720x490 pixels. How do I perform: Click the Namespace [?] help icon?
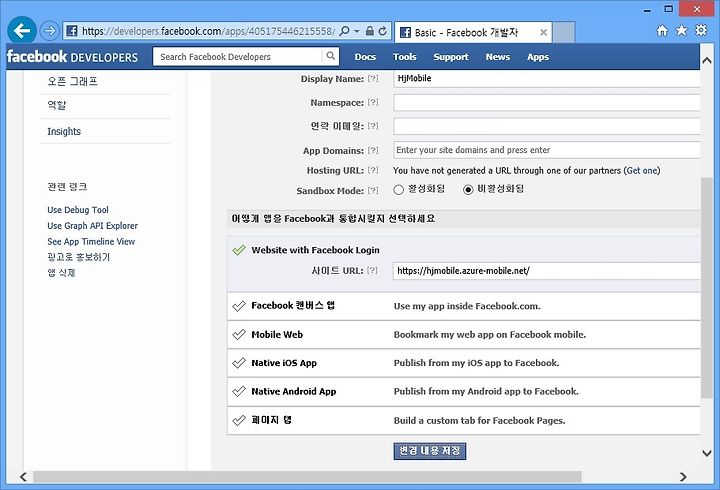(x=373, y=102)
